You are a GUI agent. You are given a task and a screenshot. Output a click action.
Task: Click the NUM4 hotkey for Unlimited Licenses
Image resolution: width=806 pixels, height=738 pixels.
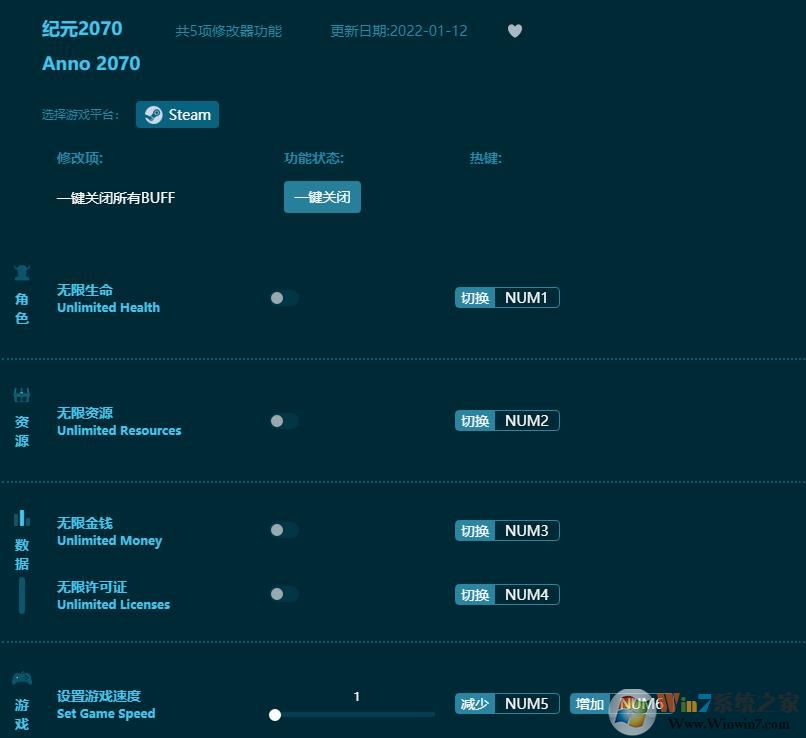coord(525,594)
